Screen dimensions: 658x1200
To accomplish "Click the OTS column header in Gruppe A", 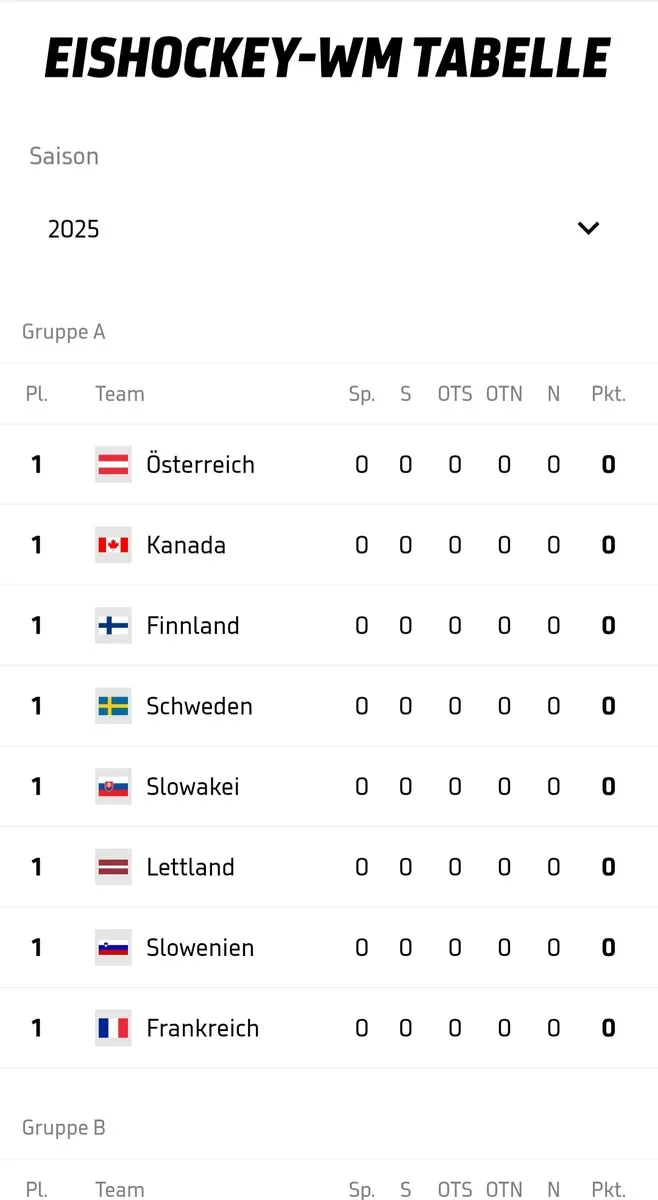I will (x=454, y=394).
